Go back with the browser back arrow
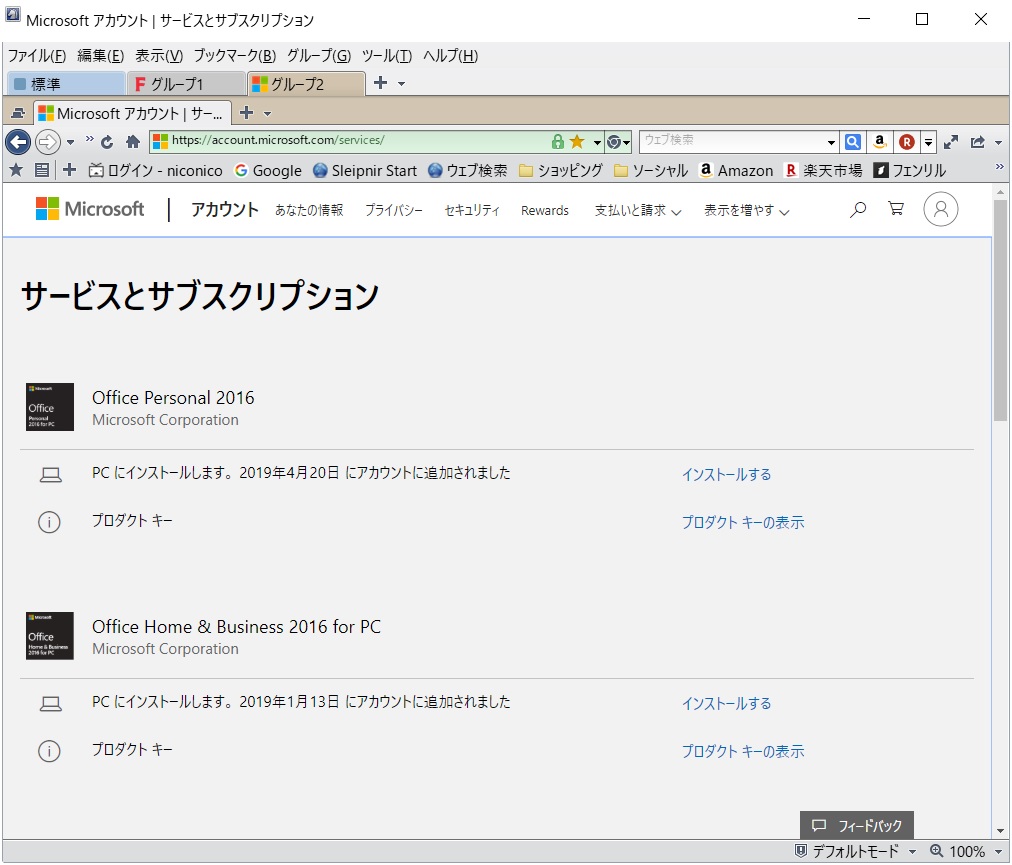The height and width of the screenshot is (865, 1012). [18, 141]
